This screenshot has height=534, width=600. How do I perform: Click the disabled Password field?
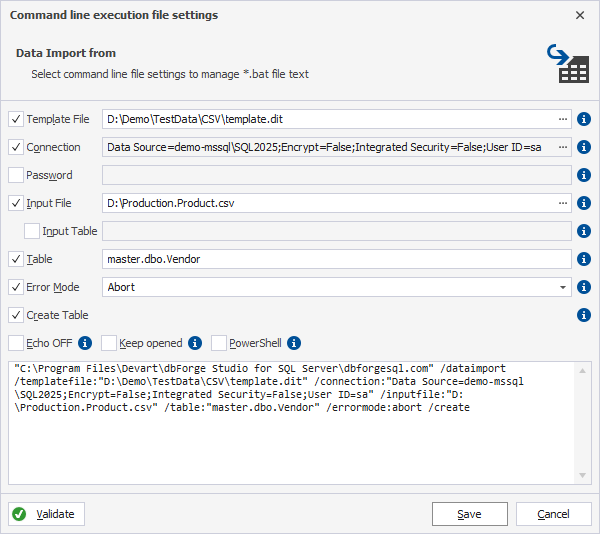(x=337, y=175)
